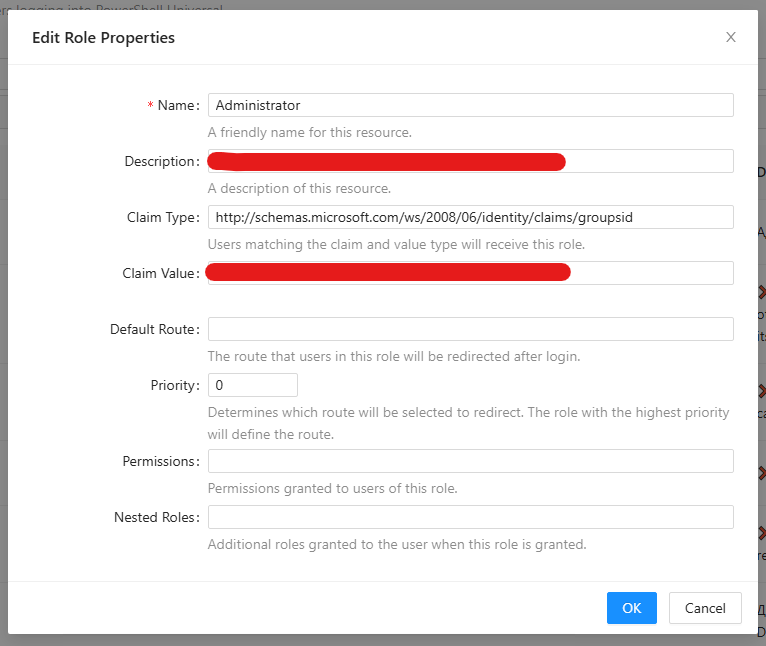
Task: Close the Edit Role Properties dialog
Action: click(731, 37)
